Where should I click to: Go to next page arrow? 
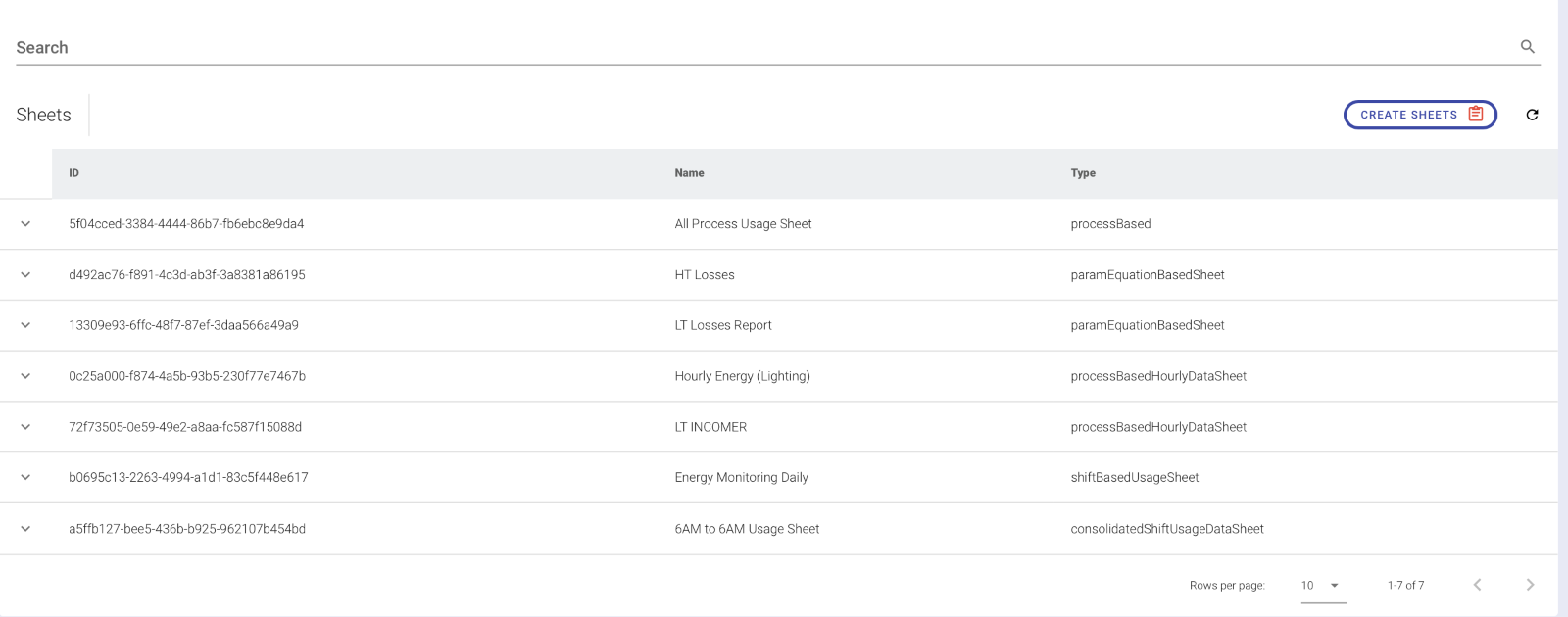1530,585
